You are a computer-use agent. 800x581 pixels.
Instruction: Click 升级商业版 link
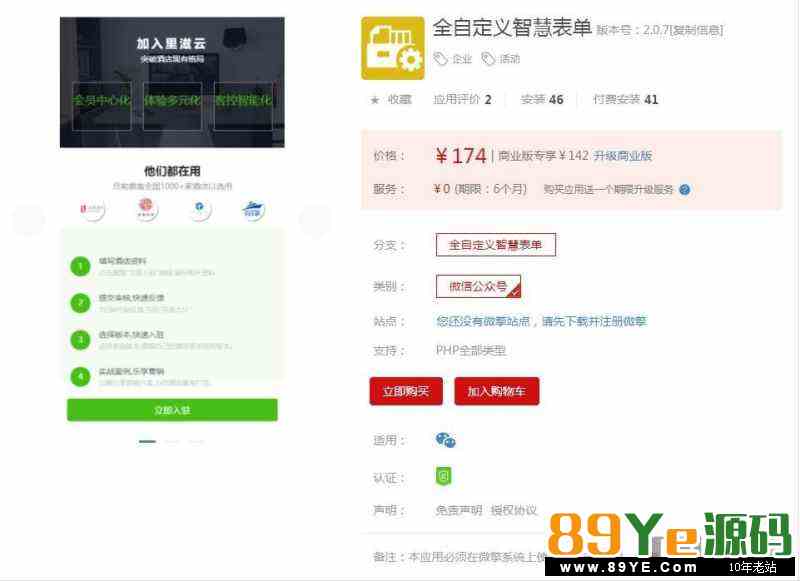(x=622, y=156)
